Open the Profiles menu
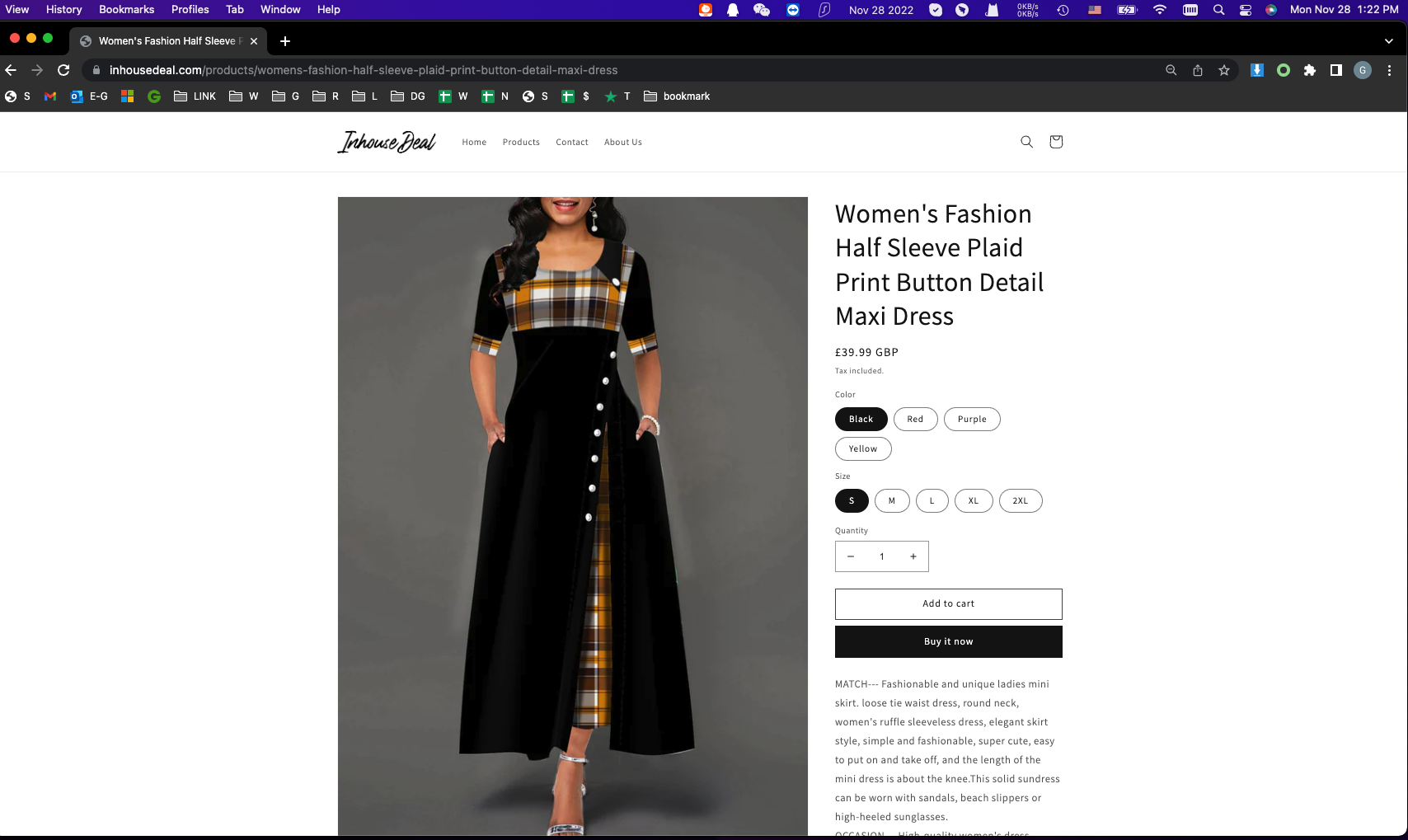This screenshot has height=840, width=1408. [190, 10]
